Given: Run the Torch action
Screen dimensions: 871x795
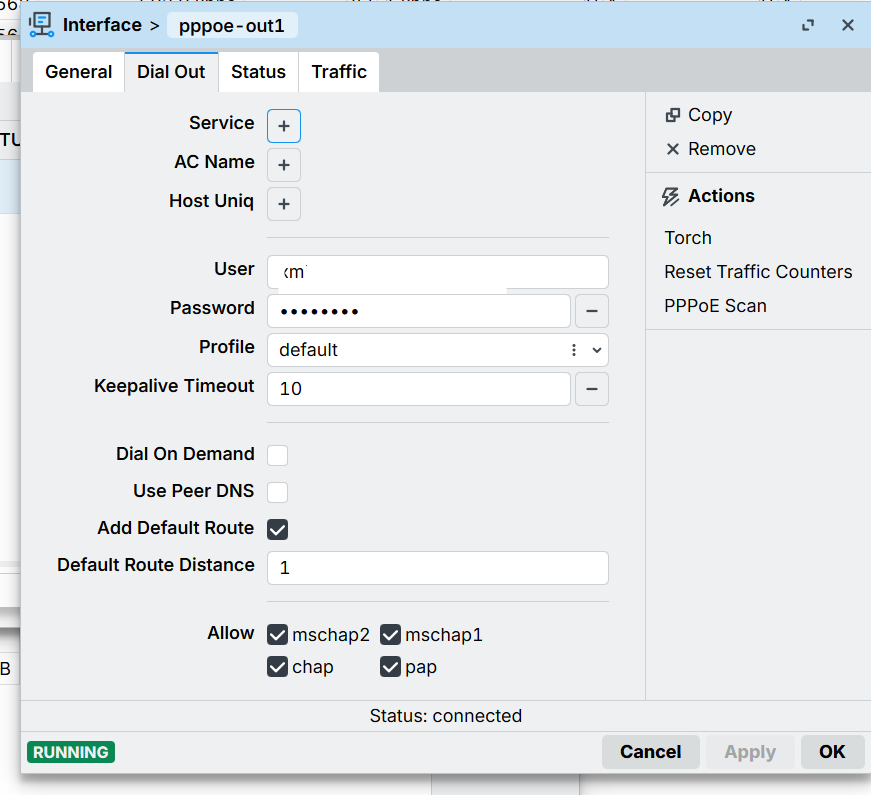Looking at the screenshot, I should point(688,238).
